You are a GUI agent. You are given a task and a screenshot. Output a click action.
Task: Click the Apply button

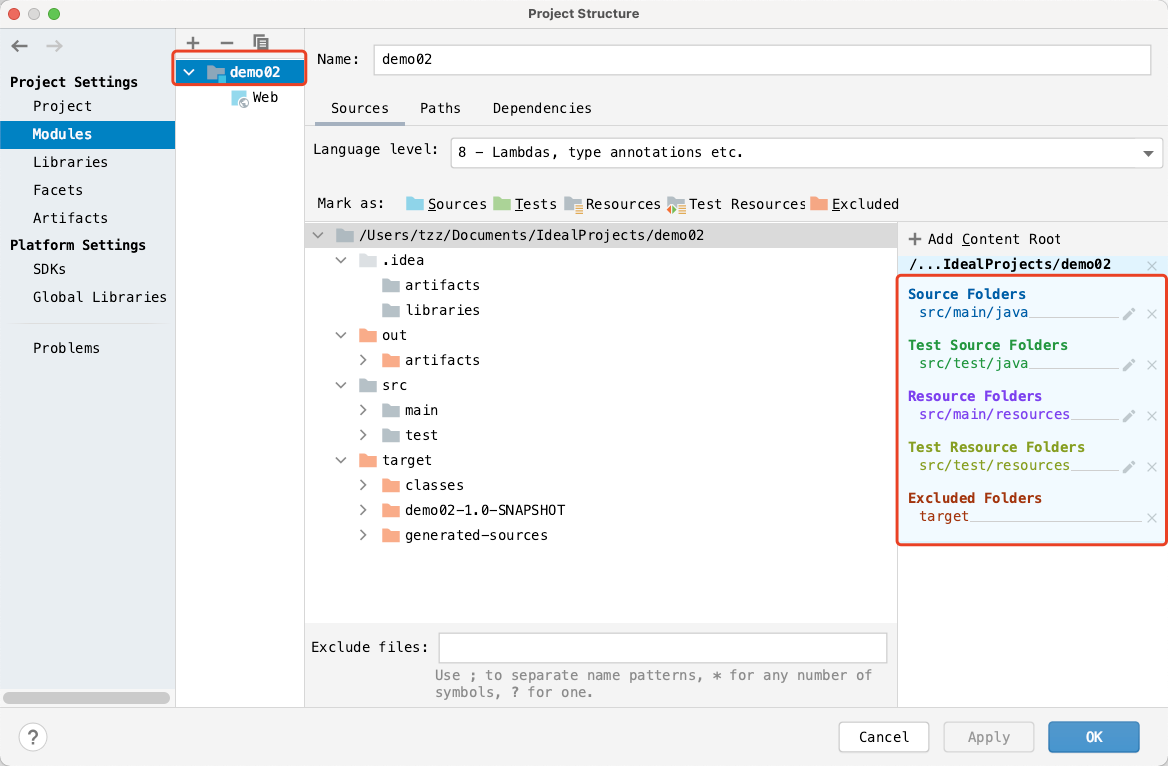tap(988, 737)
